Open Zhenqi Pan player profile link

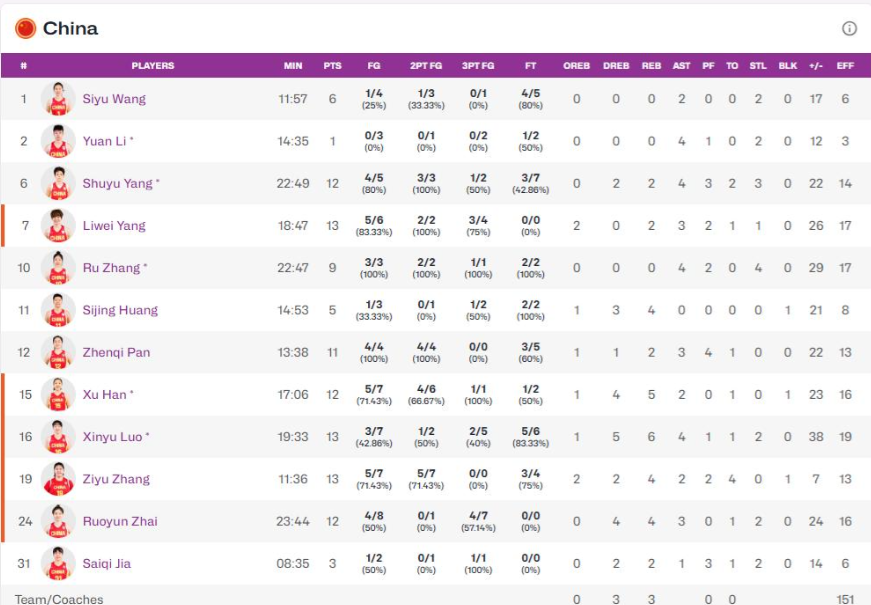click(x=116, y=352)
